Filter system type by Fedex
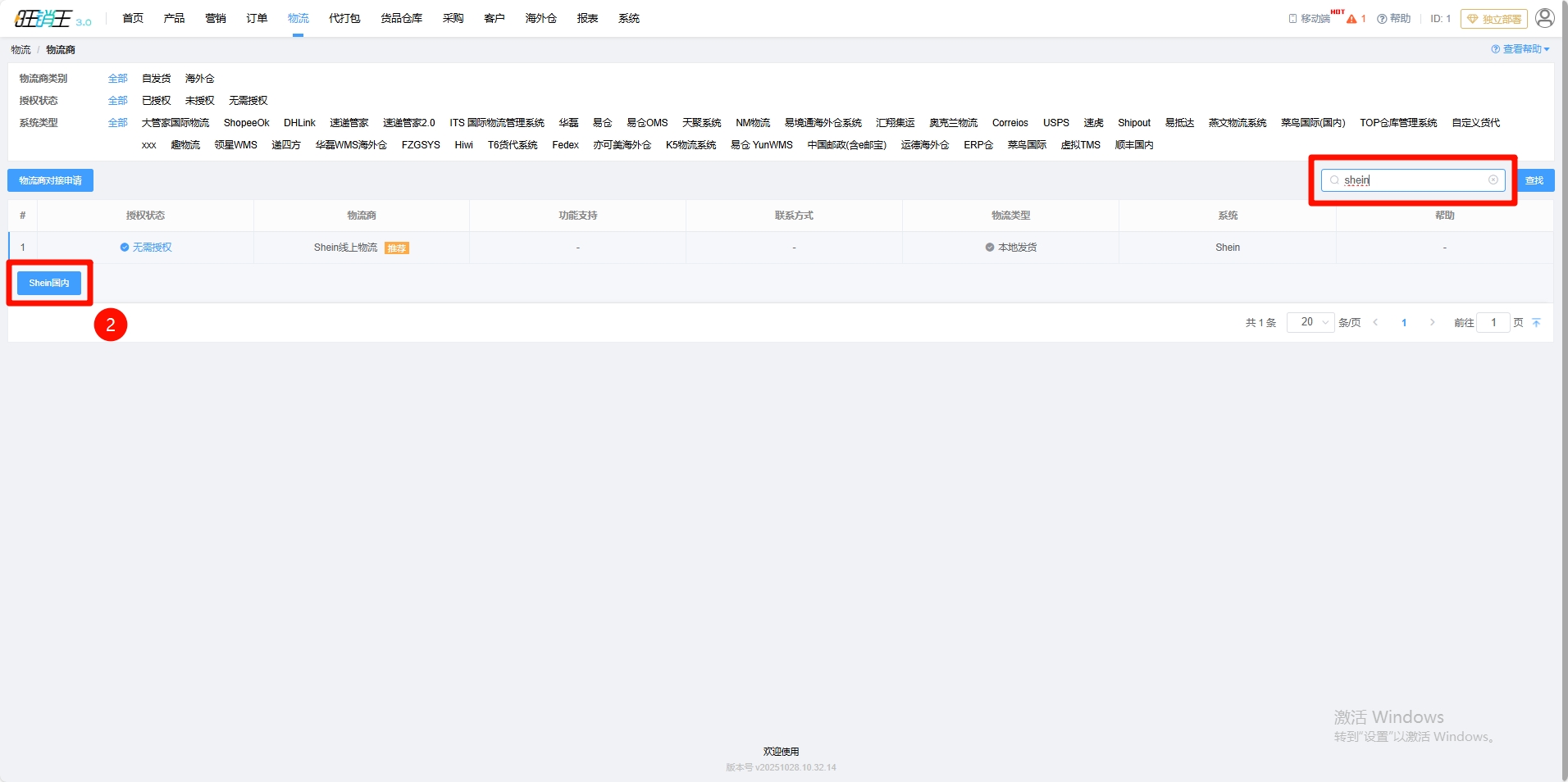 pos(565,145)
